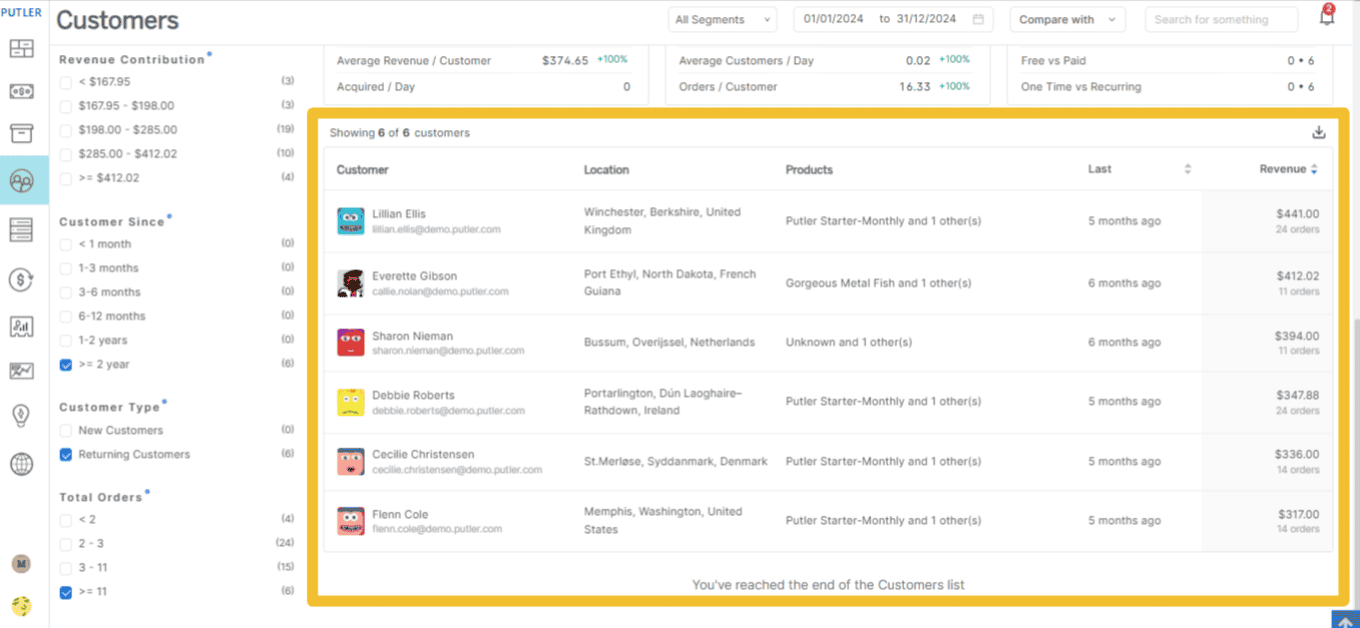This screenshot has height=628, width=1360.
Task: Open the Dashboard panel from the sidebar
Action: (22, 48)
